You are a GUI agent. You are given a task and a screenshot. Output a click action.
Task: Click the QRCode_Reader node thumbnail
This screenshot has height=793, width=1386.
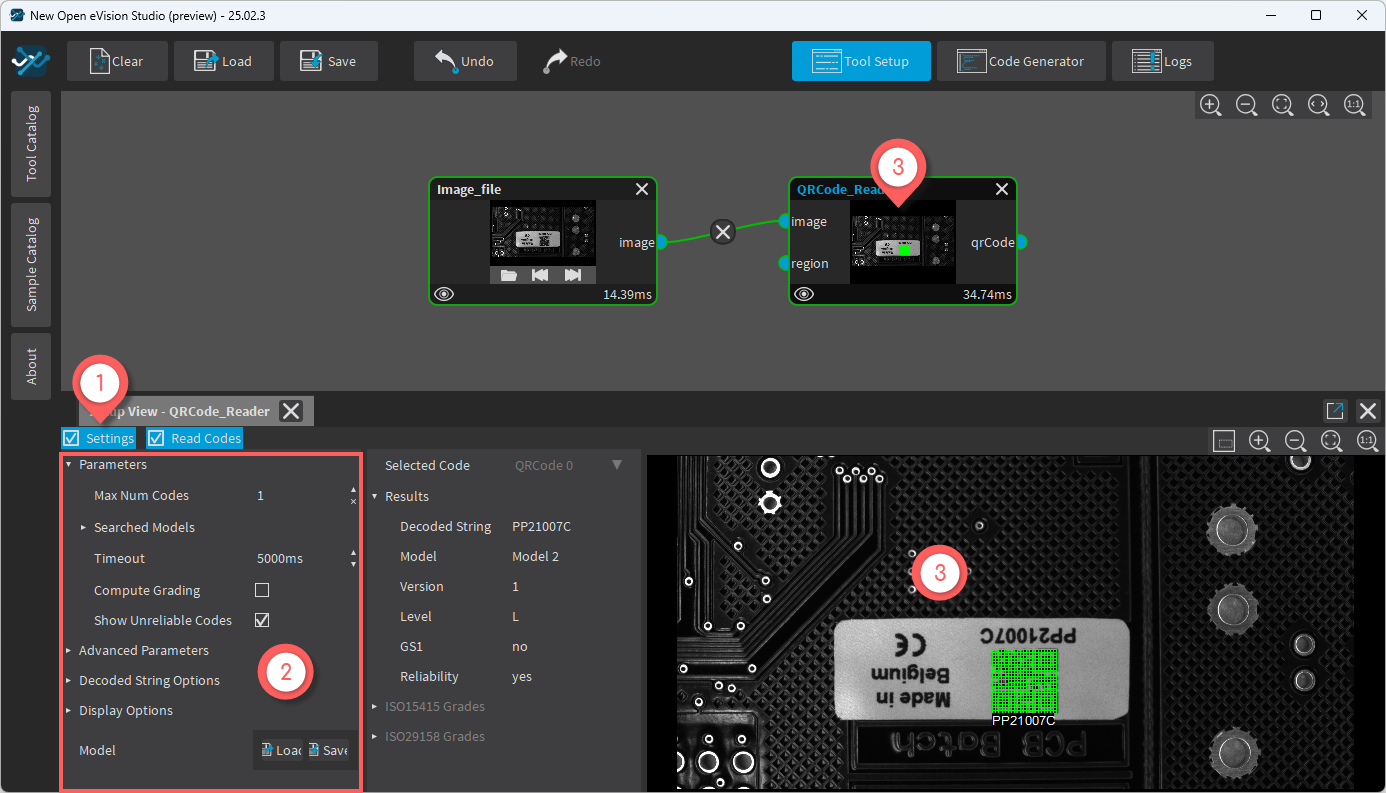click(903, 242)
